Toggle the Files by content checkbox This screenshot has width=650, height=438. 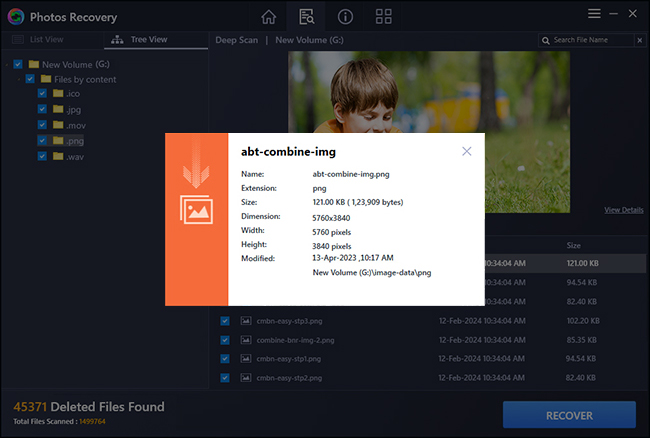30,79
